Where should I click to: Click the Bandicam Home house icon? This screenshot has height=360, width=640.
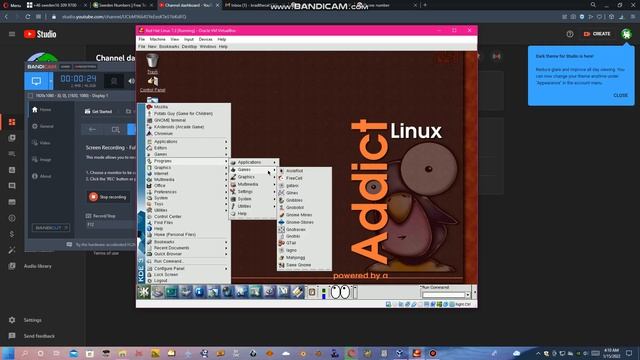tap(35, 109)
